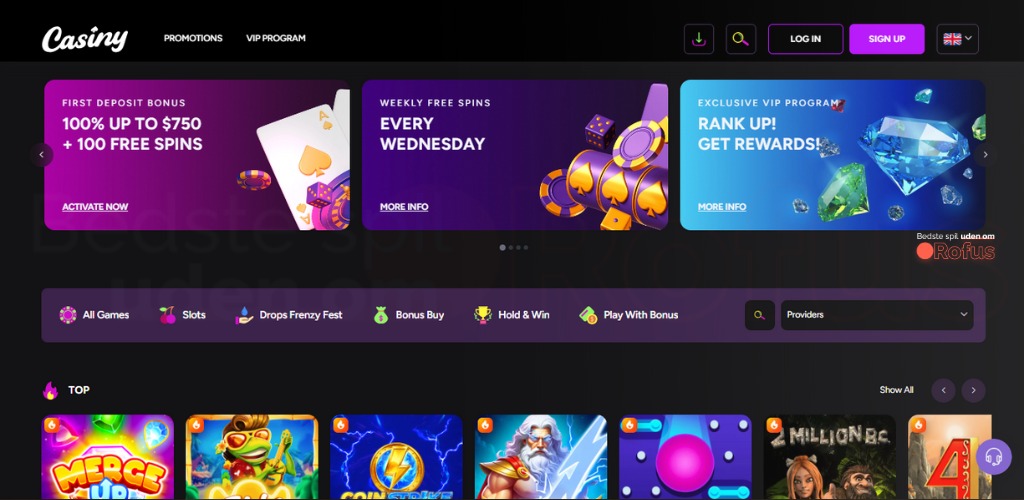Show next TOP games with right arrow
This screenshot has width=1024, height=500.
click(x=973, y=390)
